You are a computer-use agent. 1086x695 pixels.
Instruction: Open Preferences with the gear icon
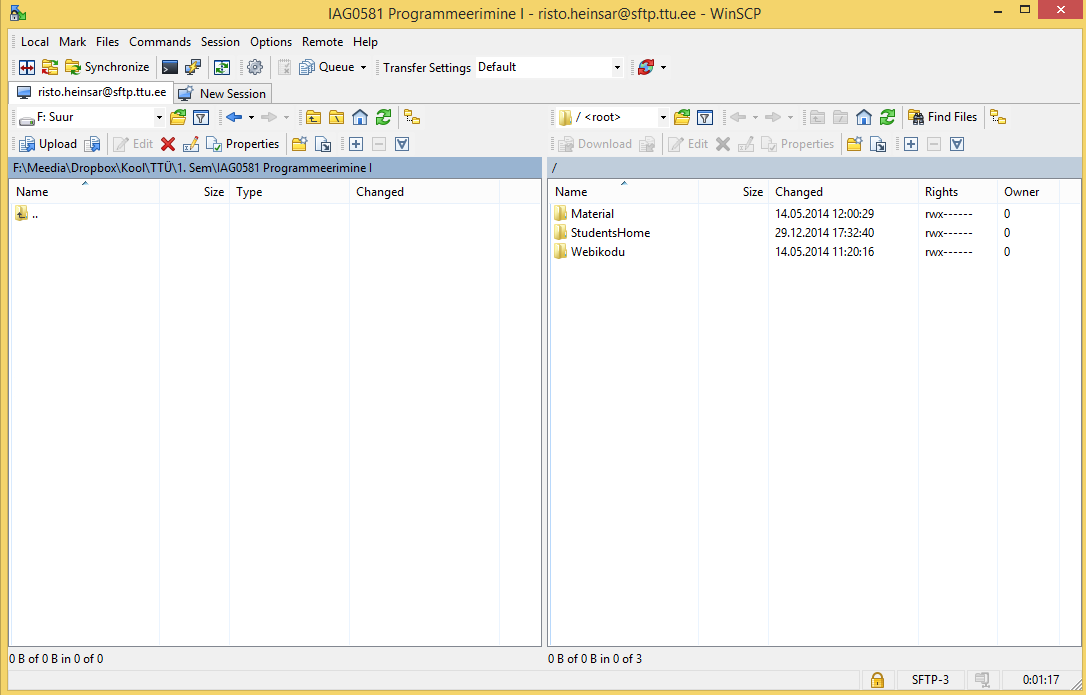tap(255, 67)
